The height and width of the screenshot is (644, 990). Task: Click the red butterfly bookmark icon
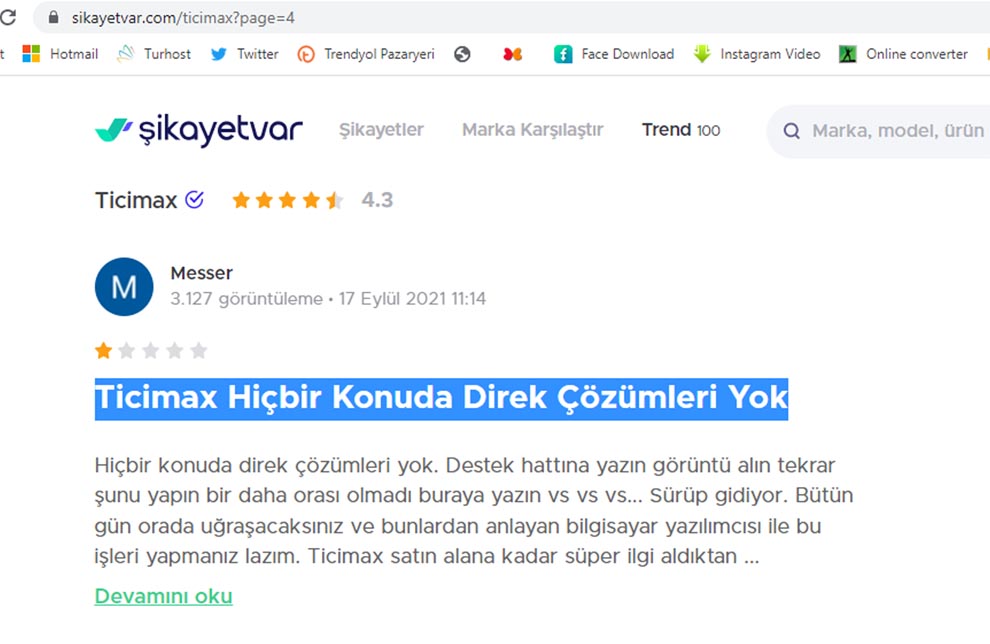[x=513, y=54]
